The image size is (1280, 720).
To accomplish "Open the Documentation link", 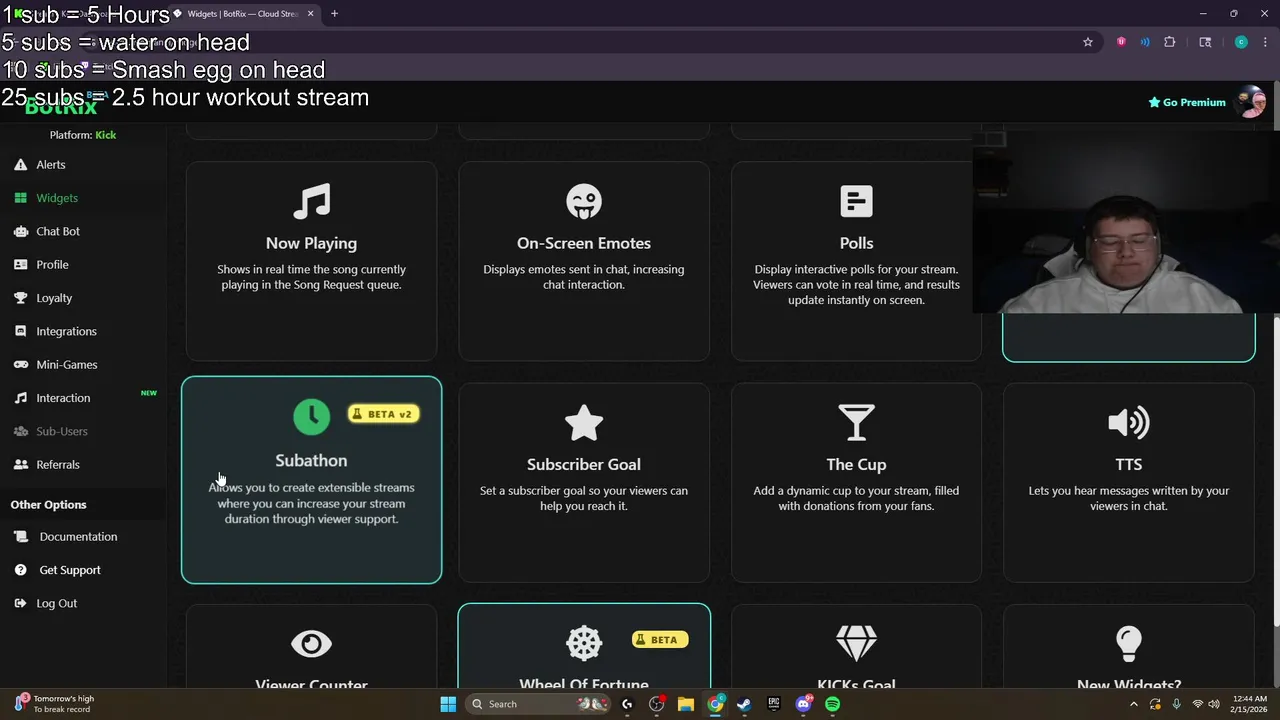I will (78, 537).
